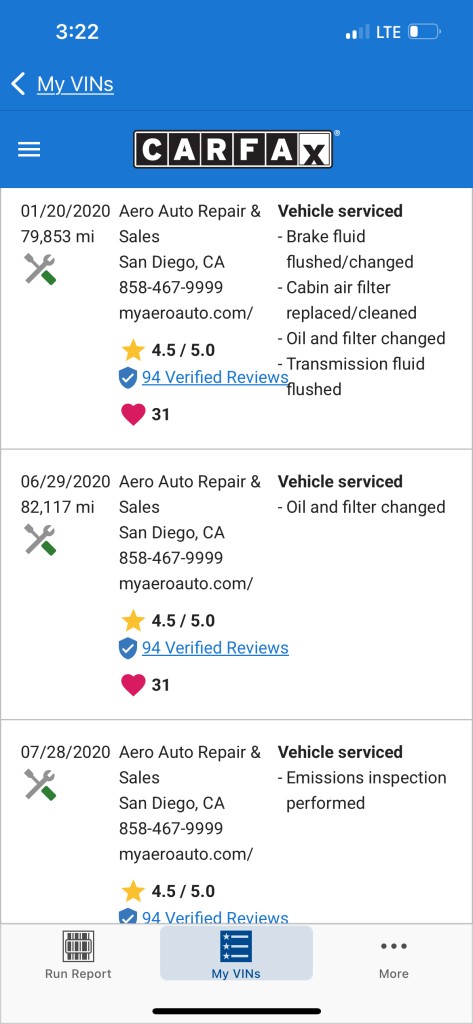Open the More tab

(x=394, y=955)
